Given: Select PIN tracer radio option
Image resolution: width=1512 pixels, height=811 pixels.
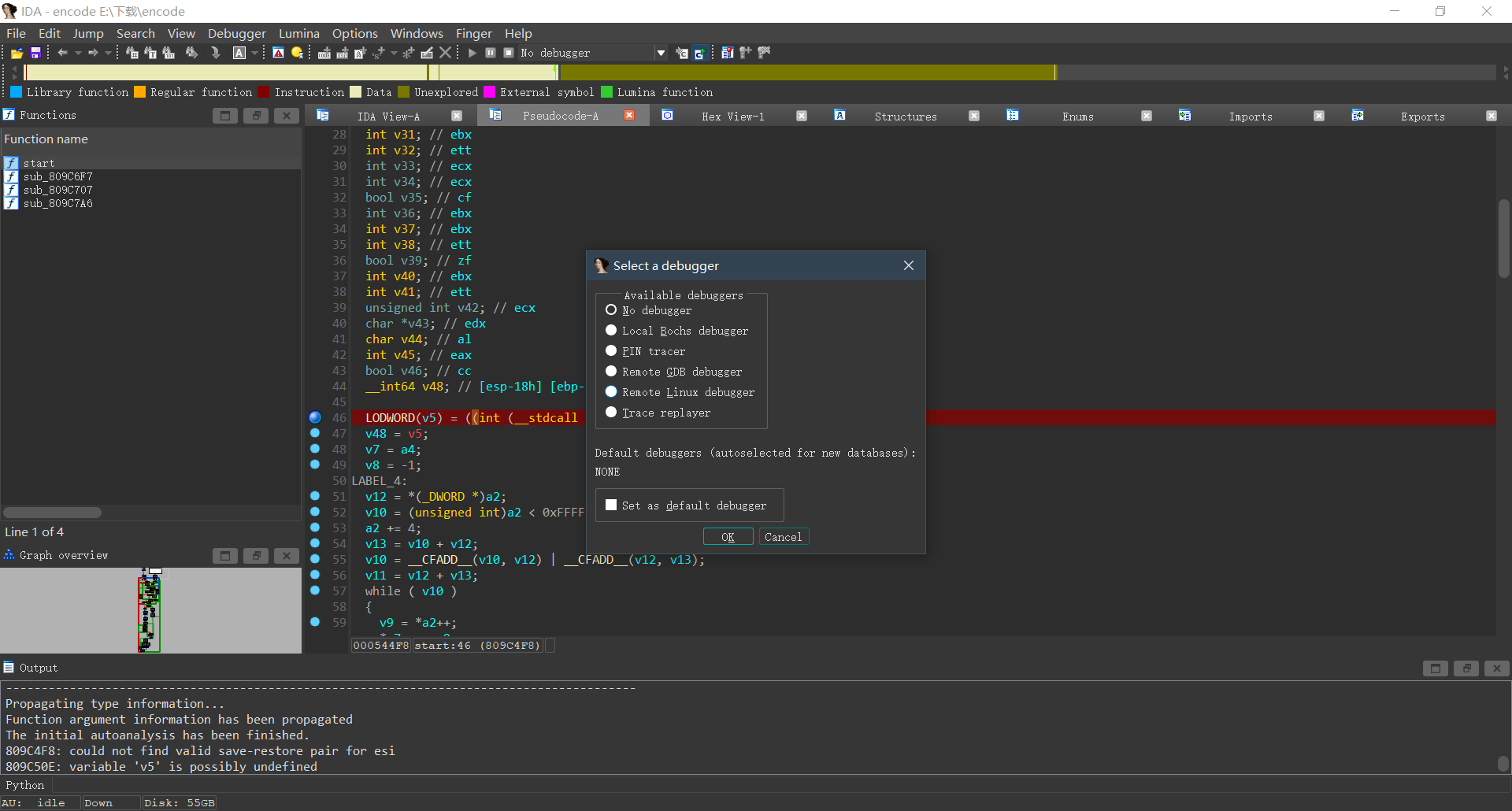Looking at the screenshot, I should point(645,351).
